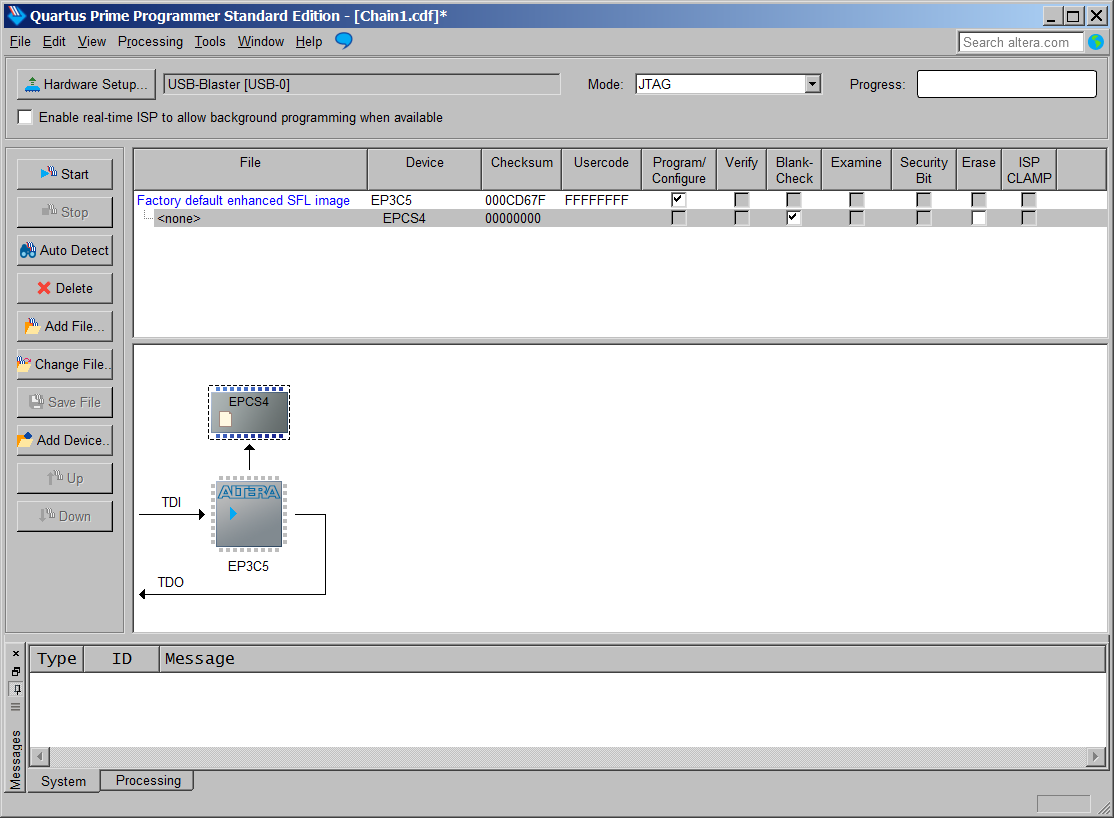The image size is (1114, 818).
Task: Click the Verify column header
Action: click(741, 169)
